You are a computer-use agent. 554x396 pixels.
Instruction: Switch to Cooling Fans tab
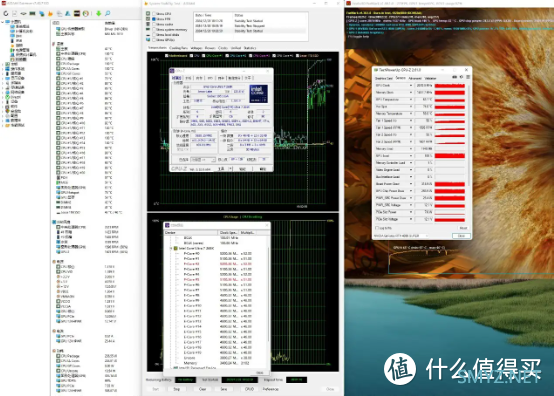[178, 48]
